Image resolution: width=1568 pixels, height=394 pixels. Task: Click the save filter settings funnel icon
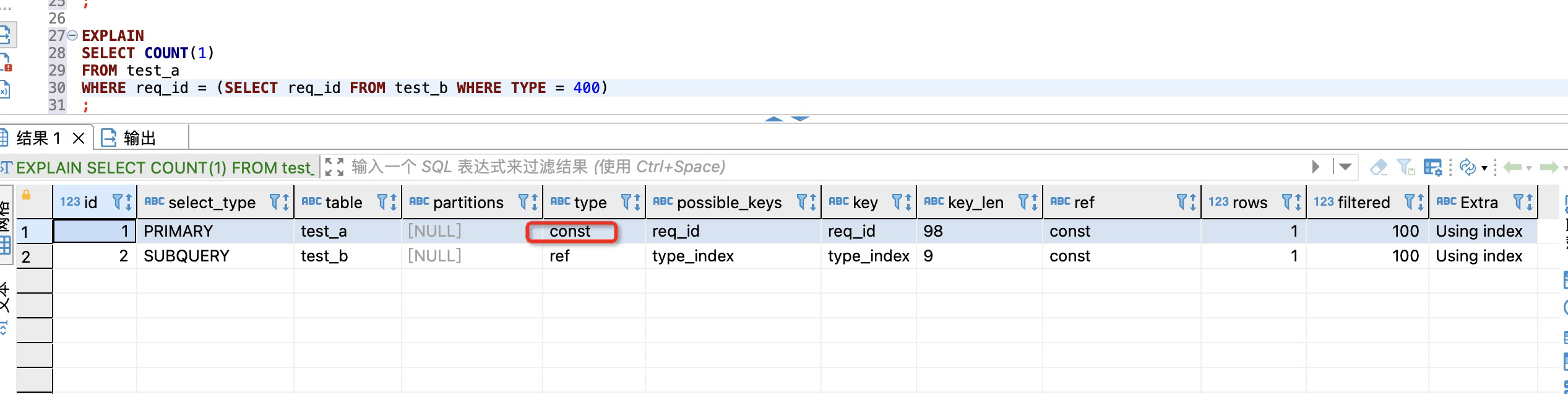(1406, 167)
